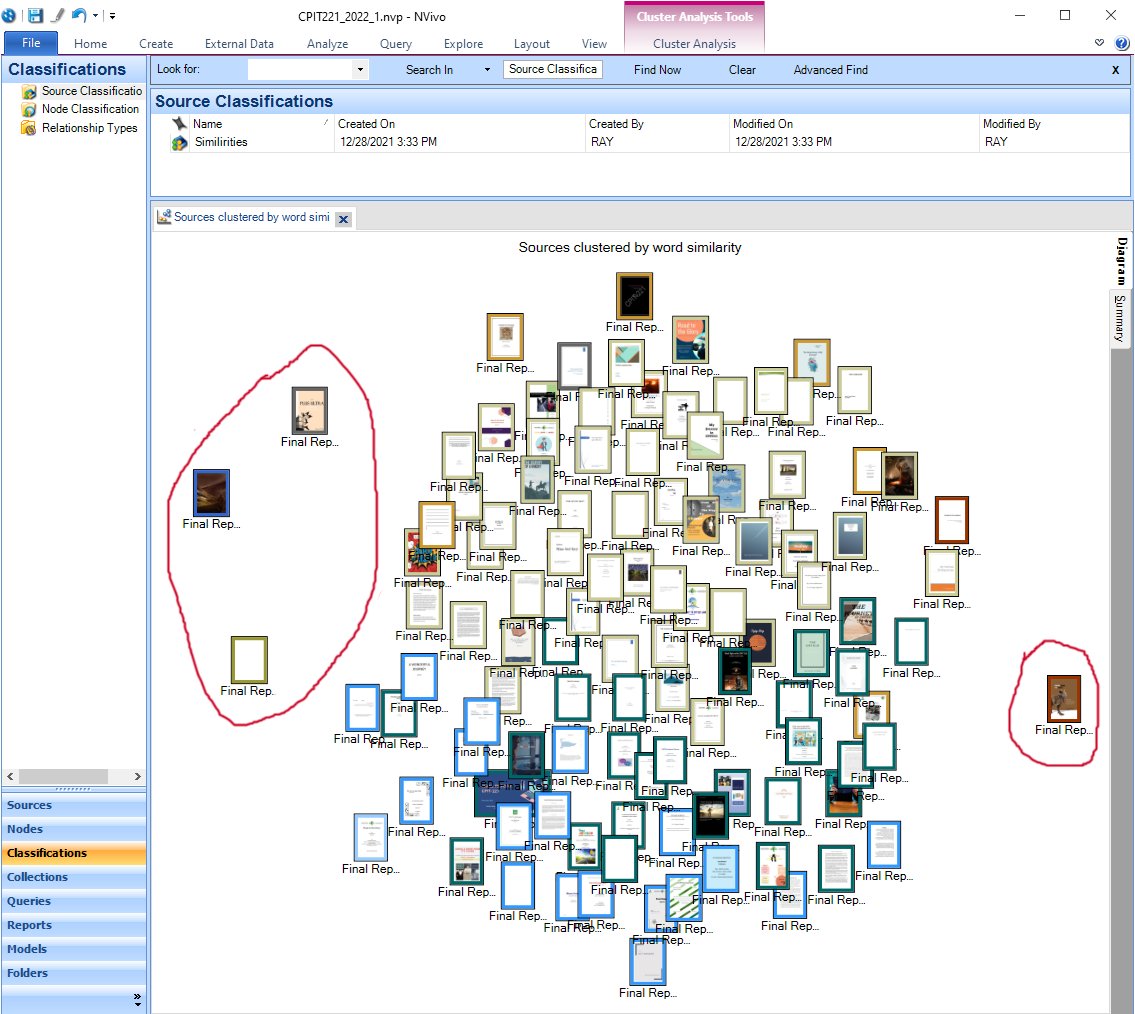Click the edit pencil icon in quick access toolbar
Image resolution: width=1135 pixels, height=1014 pixels.
(x=58, y=15)
